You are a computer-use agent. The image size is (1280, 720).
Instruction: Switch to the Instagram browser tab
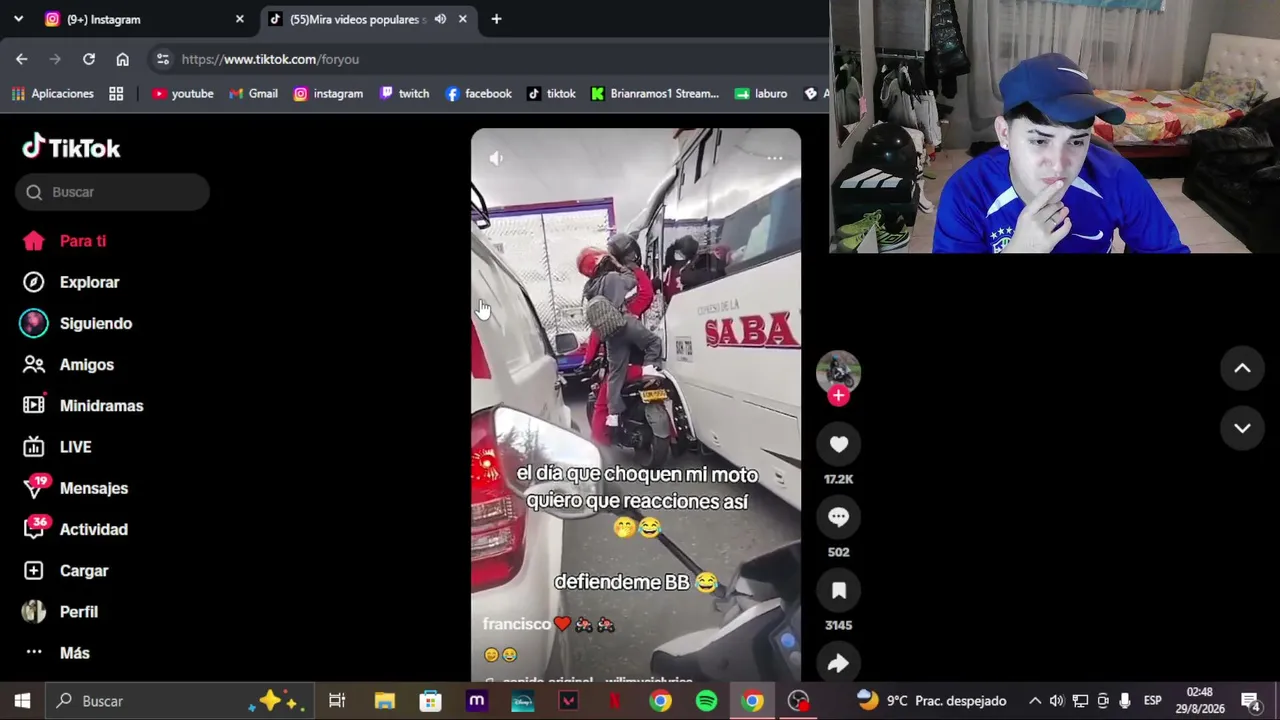pyautogui.click(x=141, y=19)
